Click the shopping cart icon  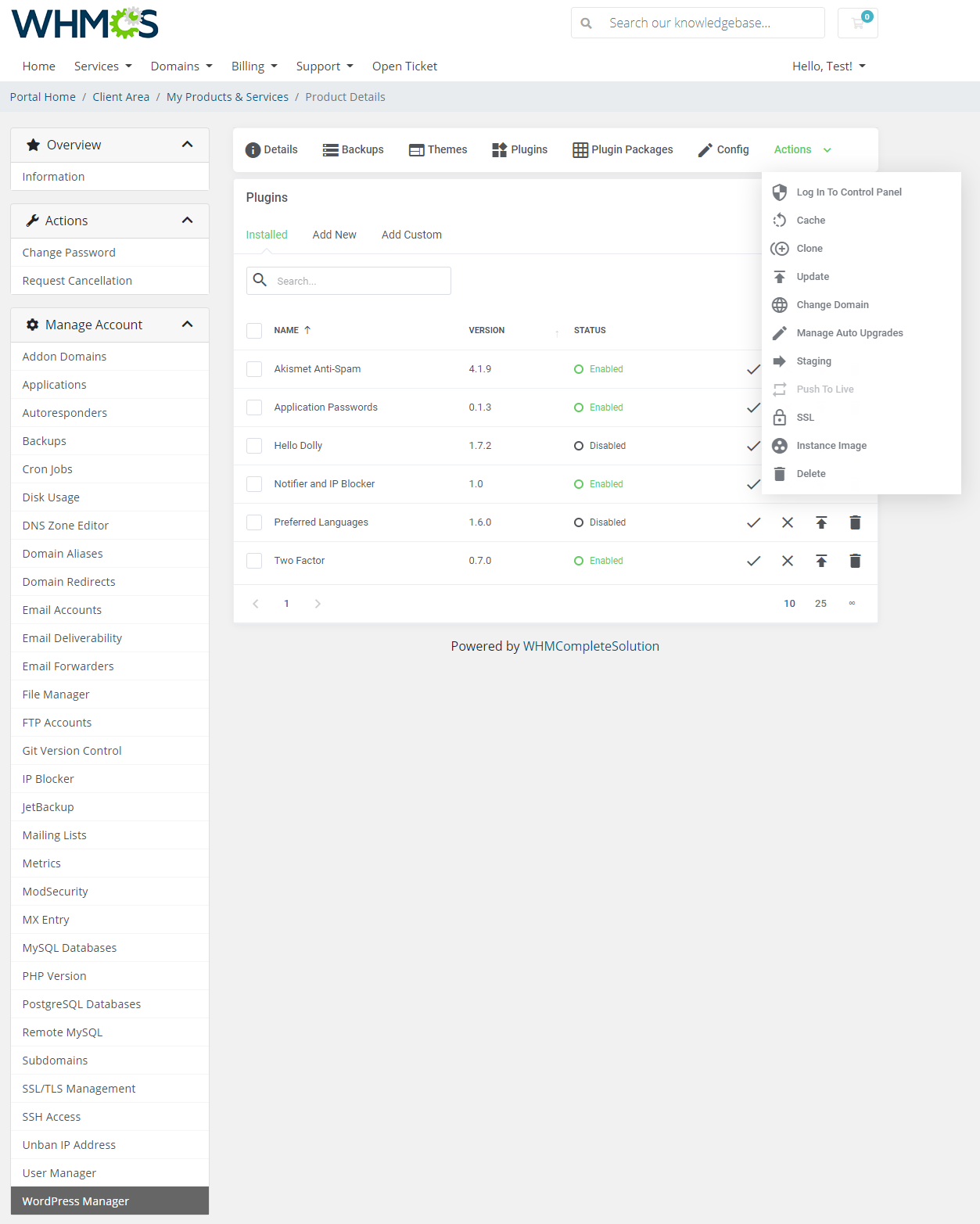click(x=857, y=23)
